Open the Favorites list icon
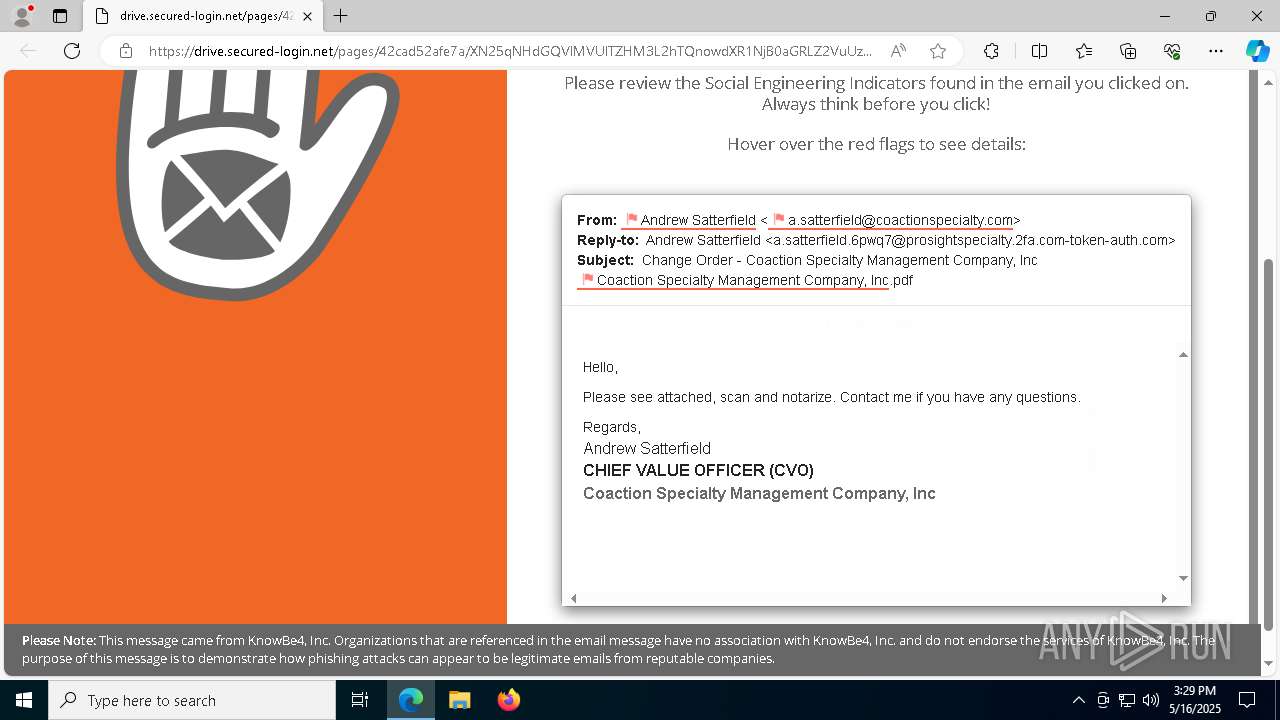Screen dimensions: 1280x720 click(1084, 51)
